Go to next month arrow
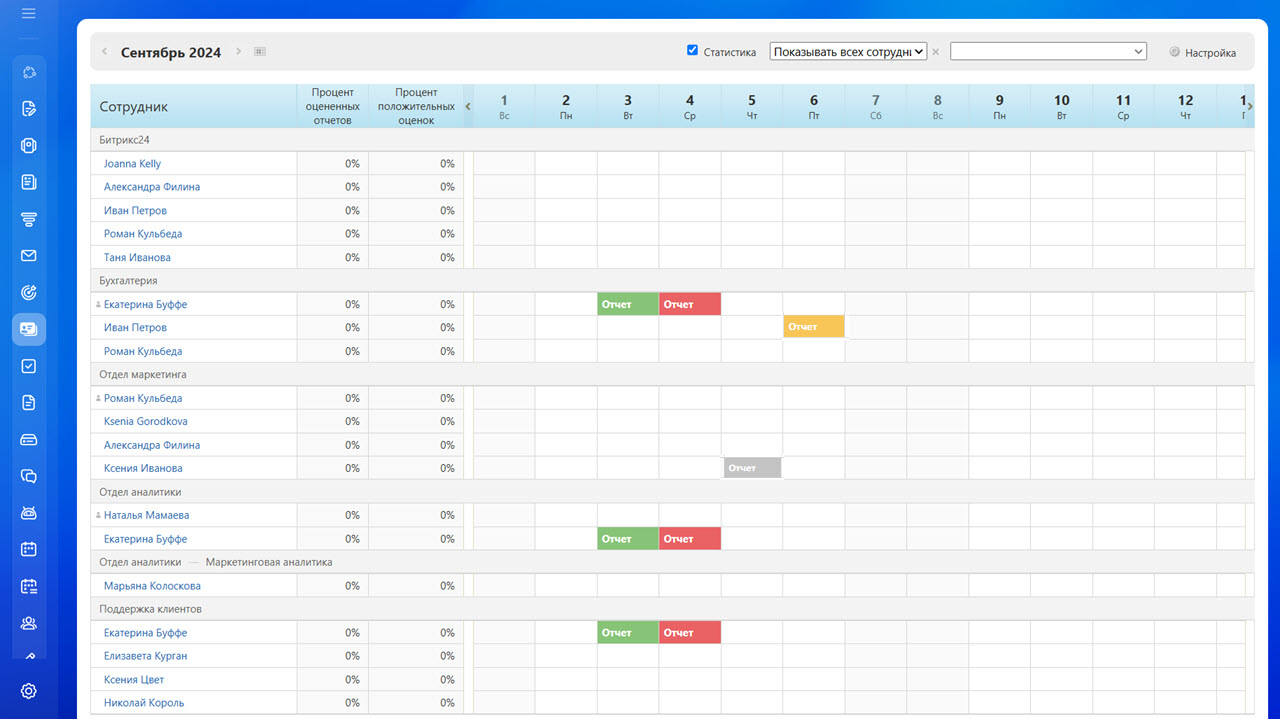 point(239,52)
